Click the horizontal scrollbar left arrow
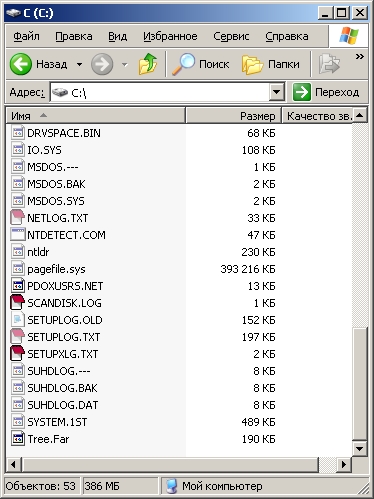Image resolution: width=374 pixels, height=499 pixels. [13, 464]
